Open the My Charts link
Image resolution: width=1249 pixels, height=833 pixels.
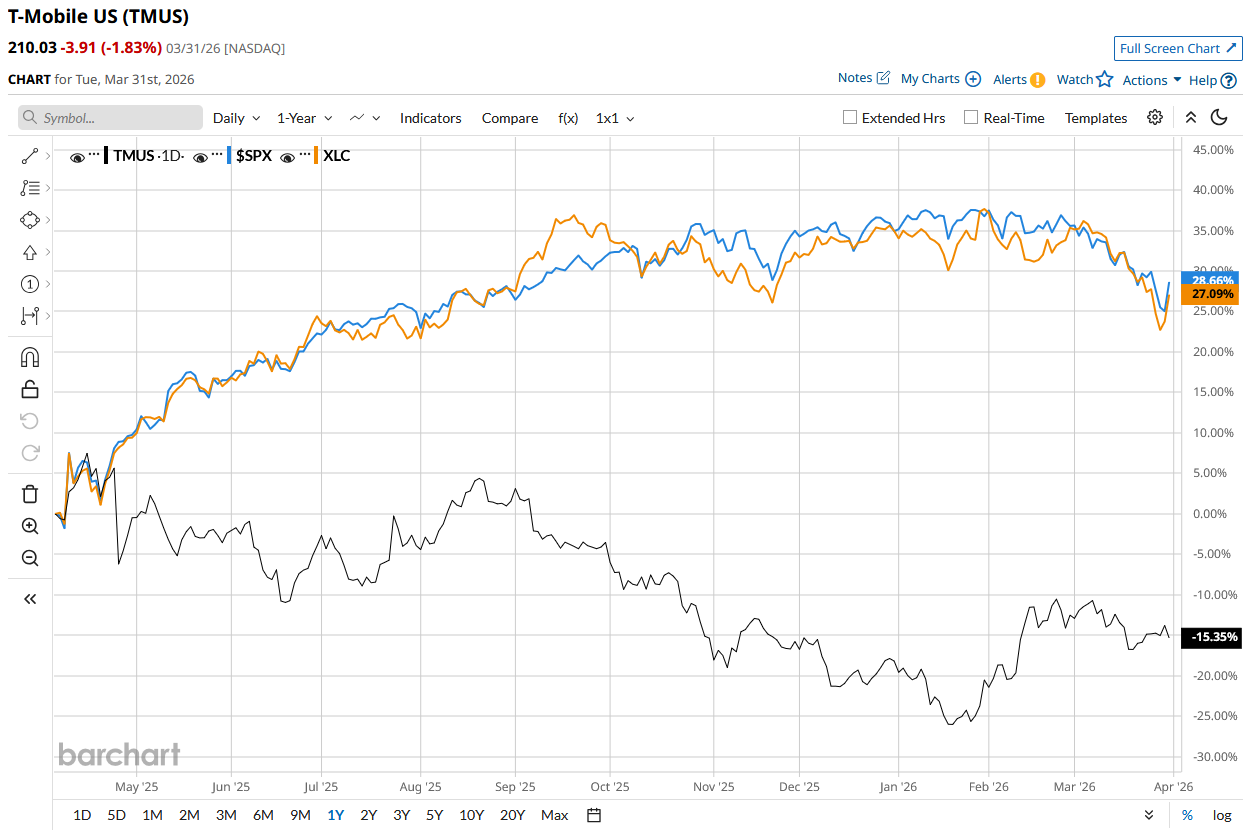click(940, 79)
